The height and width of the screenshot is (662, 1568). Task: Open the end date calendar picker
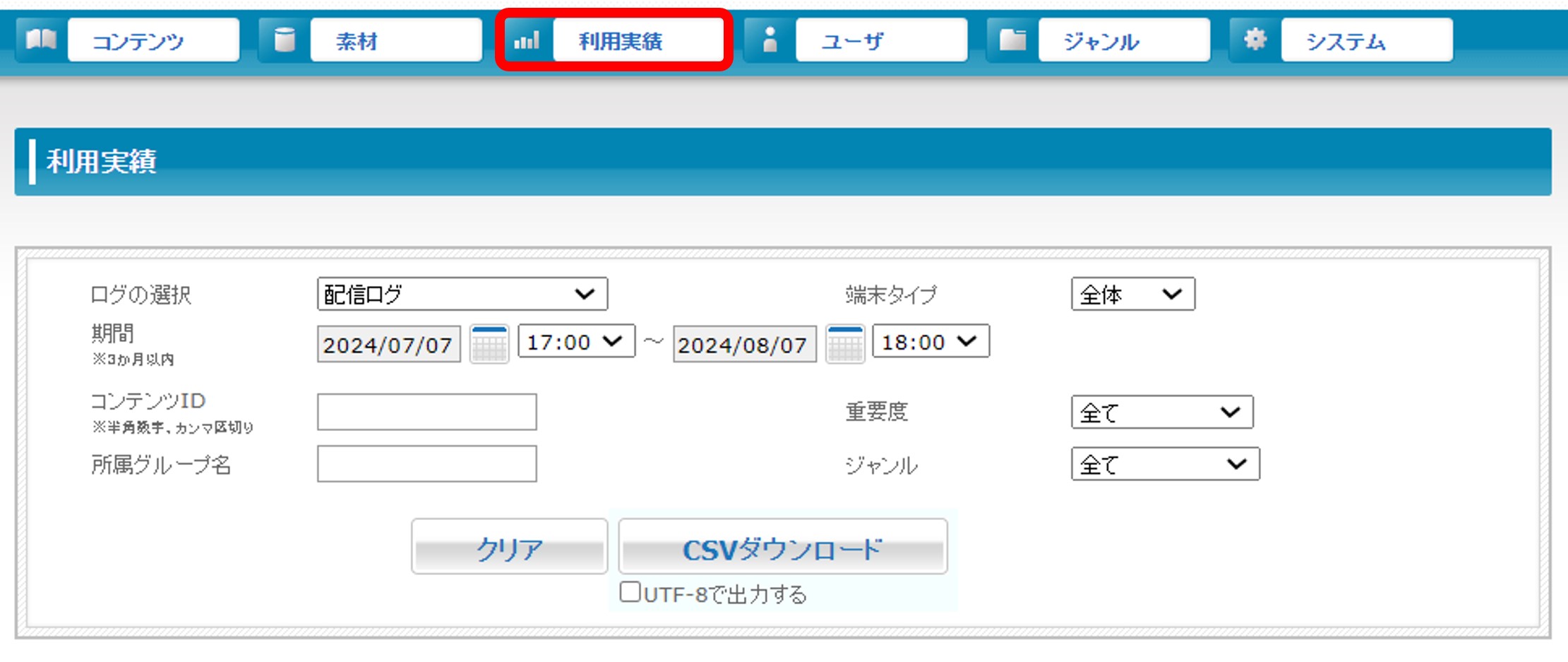[845, 345]
